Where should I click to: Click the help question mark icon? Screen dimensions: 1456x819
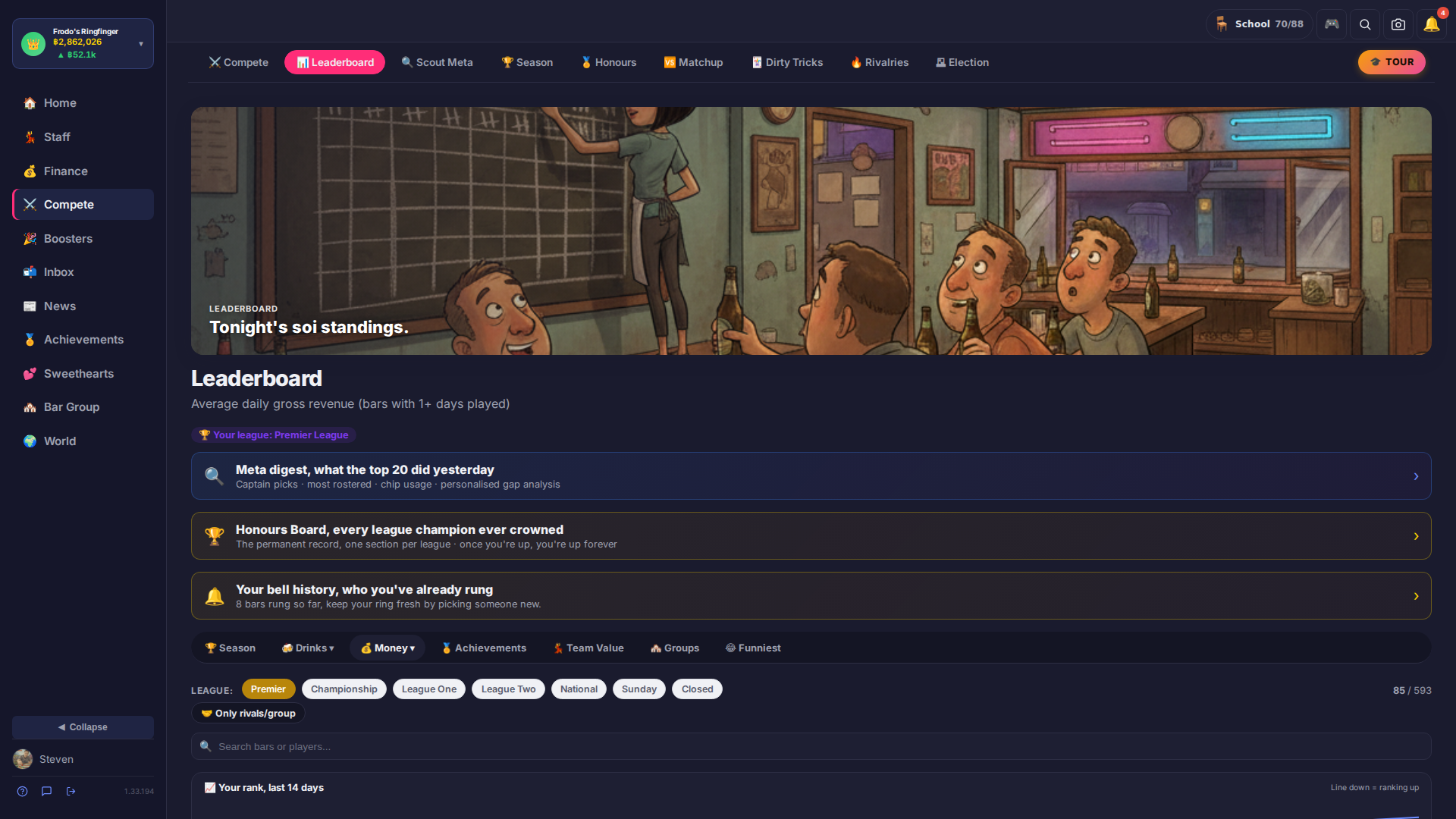(23, 791)
